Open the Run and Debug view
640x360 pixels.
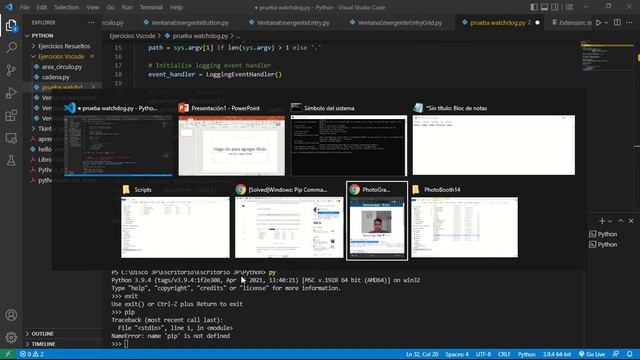coord(11,93)
